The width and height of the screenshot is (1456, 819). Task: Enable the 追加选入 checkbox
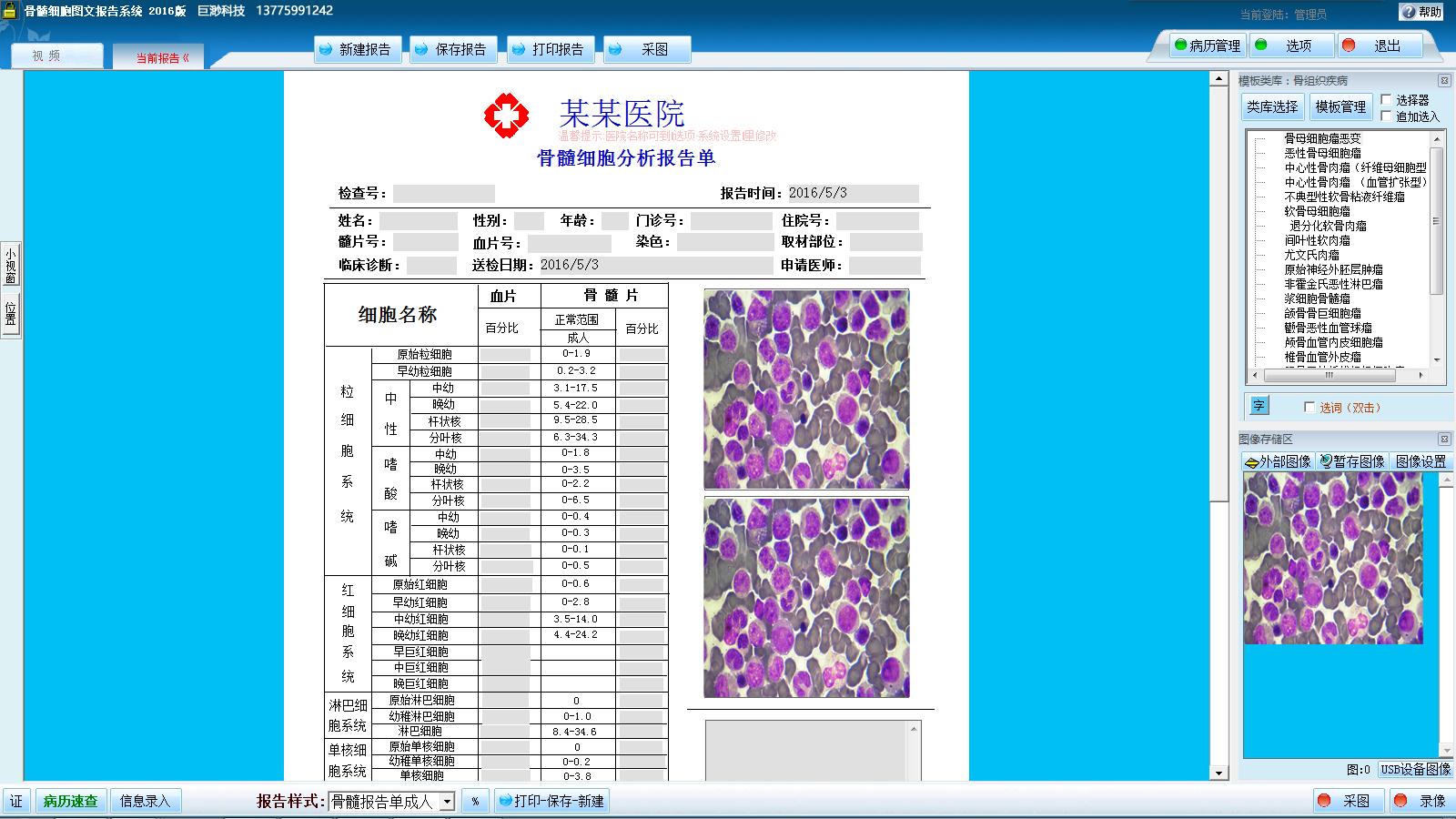coord(1386,116)
